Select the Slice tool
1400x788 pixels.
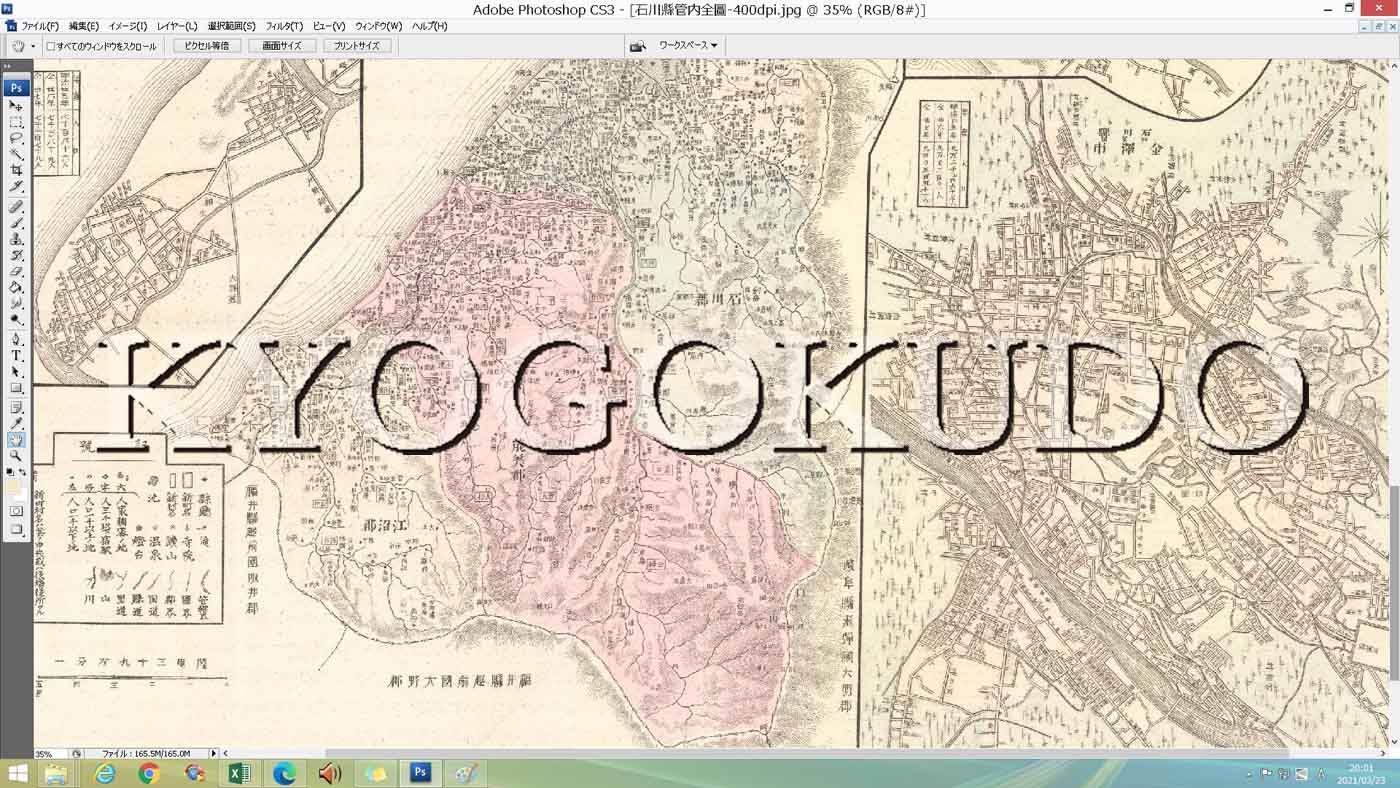tap(16, 185)
